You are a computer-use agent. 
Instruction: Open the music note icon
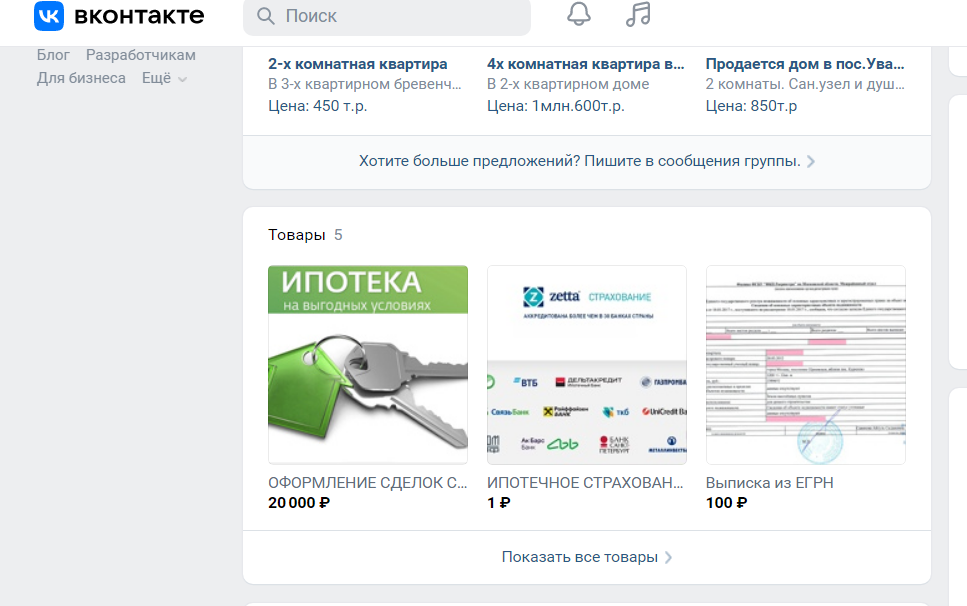click(637, 15)
